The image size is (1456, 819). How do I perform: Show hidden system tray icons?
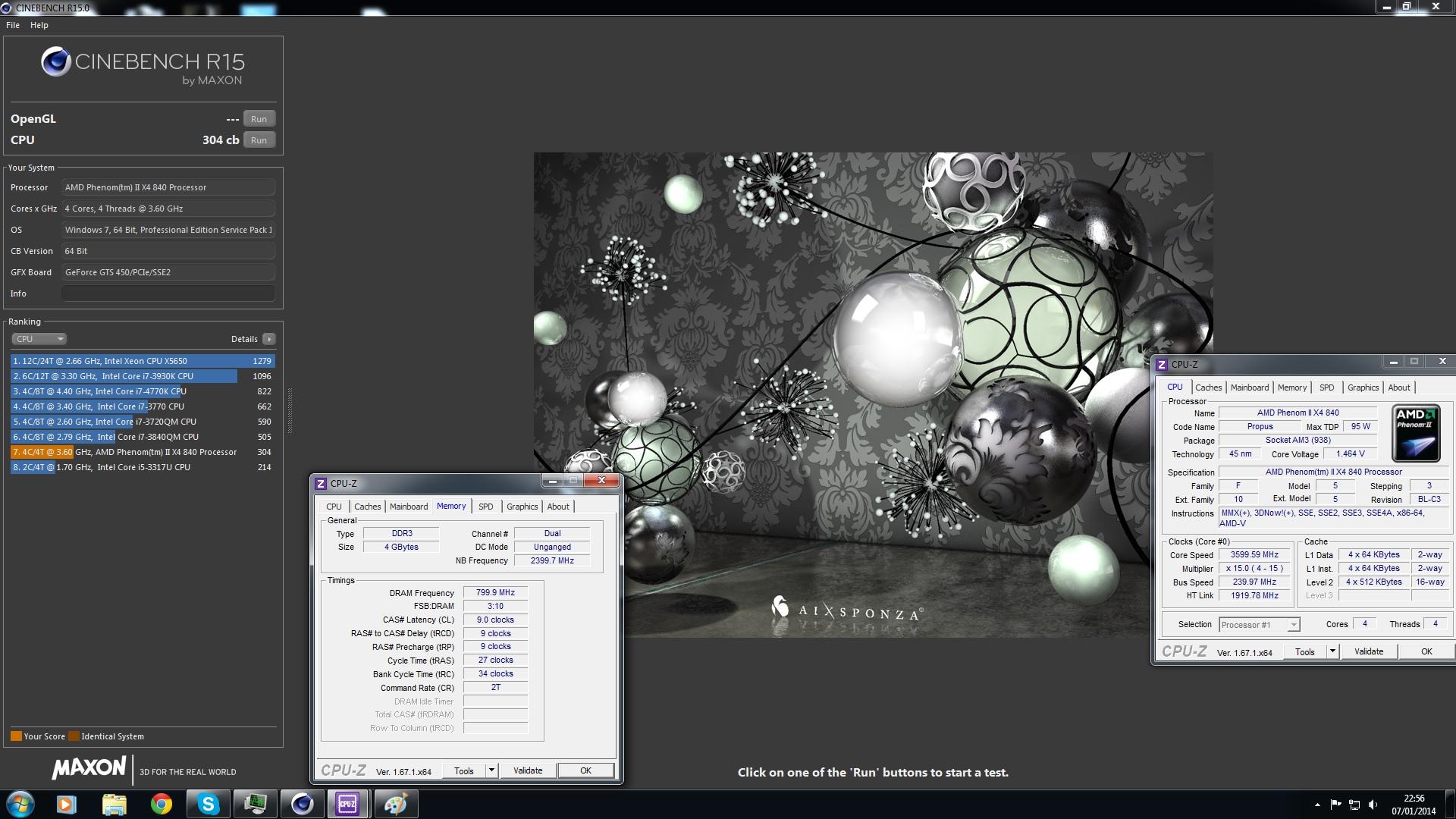point(1317,805)
